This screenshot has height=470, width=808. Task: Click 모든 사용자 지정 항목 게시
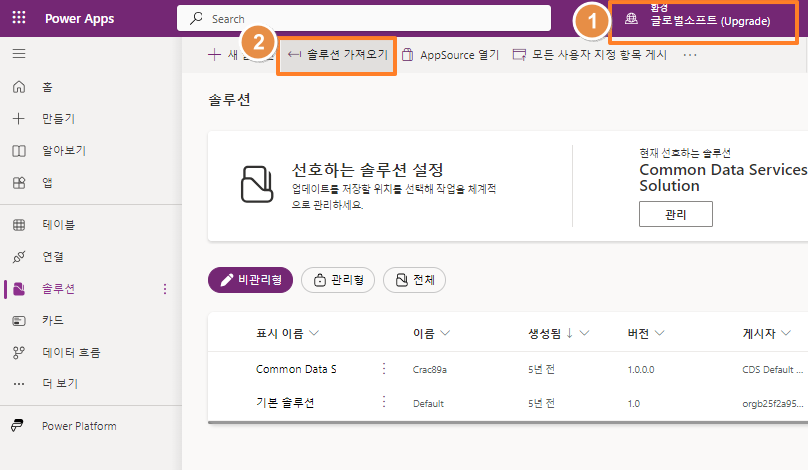coord(590,55)
